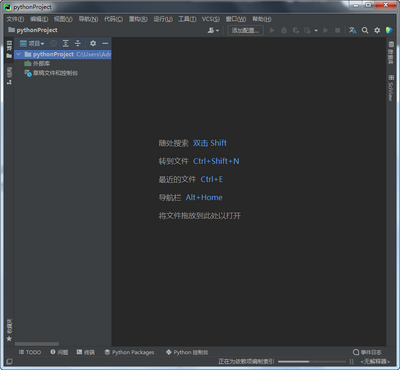Toggle the 收藏夹 (Favorites) star tab
400x370 pixels.
(x=9, y=330)
